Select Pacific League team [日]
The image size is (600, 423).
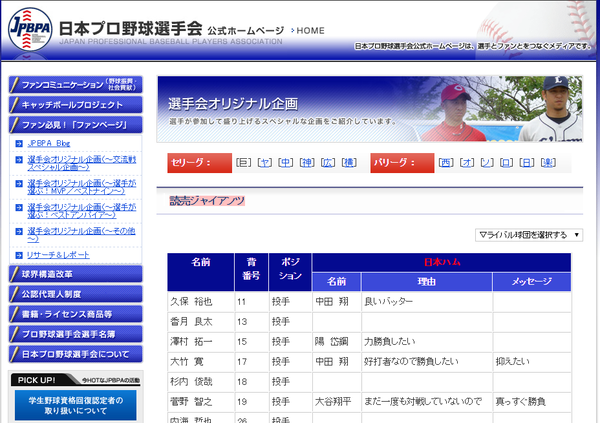(x=527, y=163)
